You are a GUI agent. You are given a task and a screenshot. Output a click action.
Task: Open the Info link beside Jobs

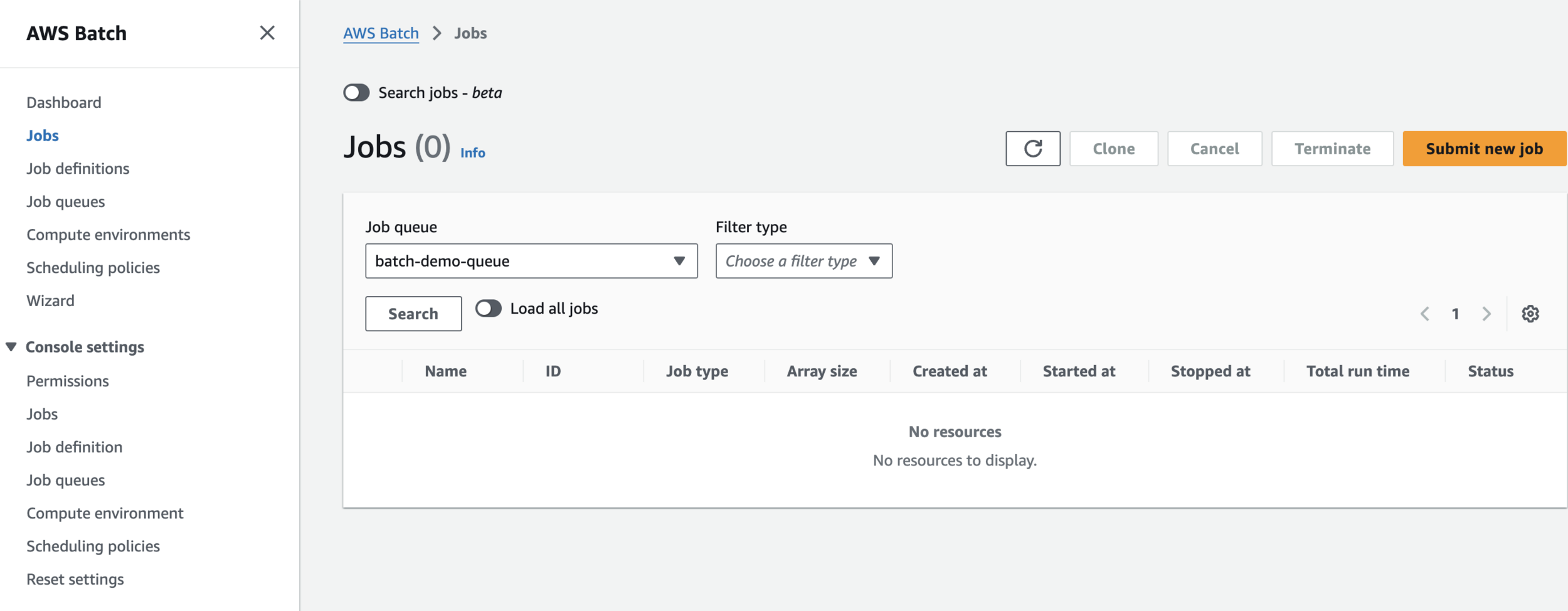point(472,153)
